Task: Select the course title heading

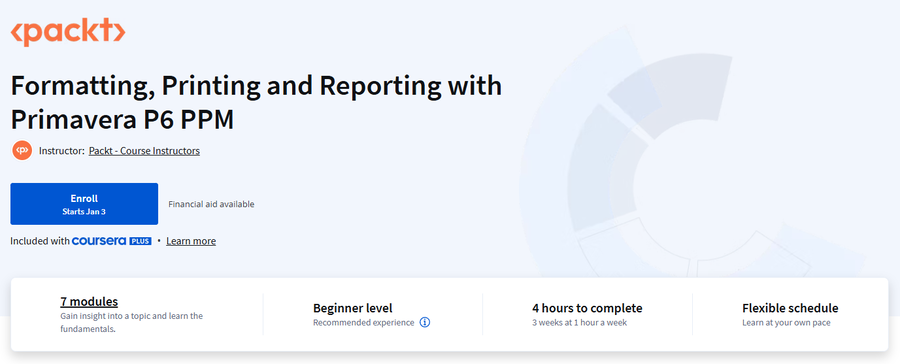Action: (256, 103)
